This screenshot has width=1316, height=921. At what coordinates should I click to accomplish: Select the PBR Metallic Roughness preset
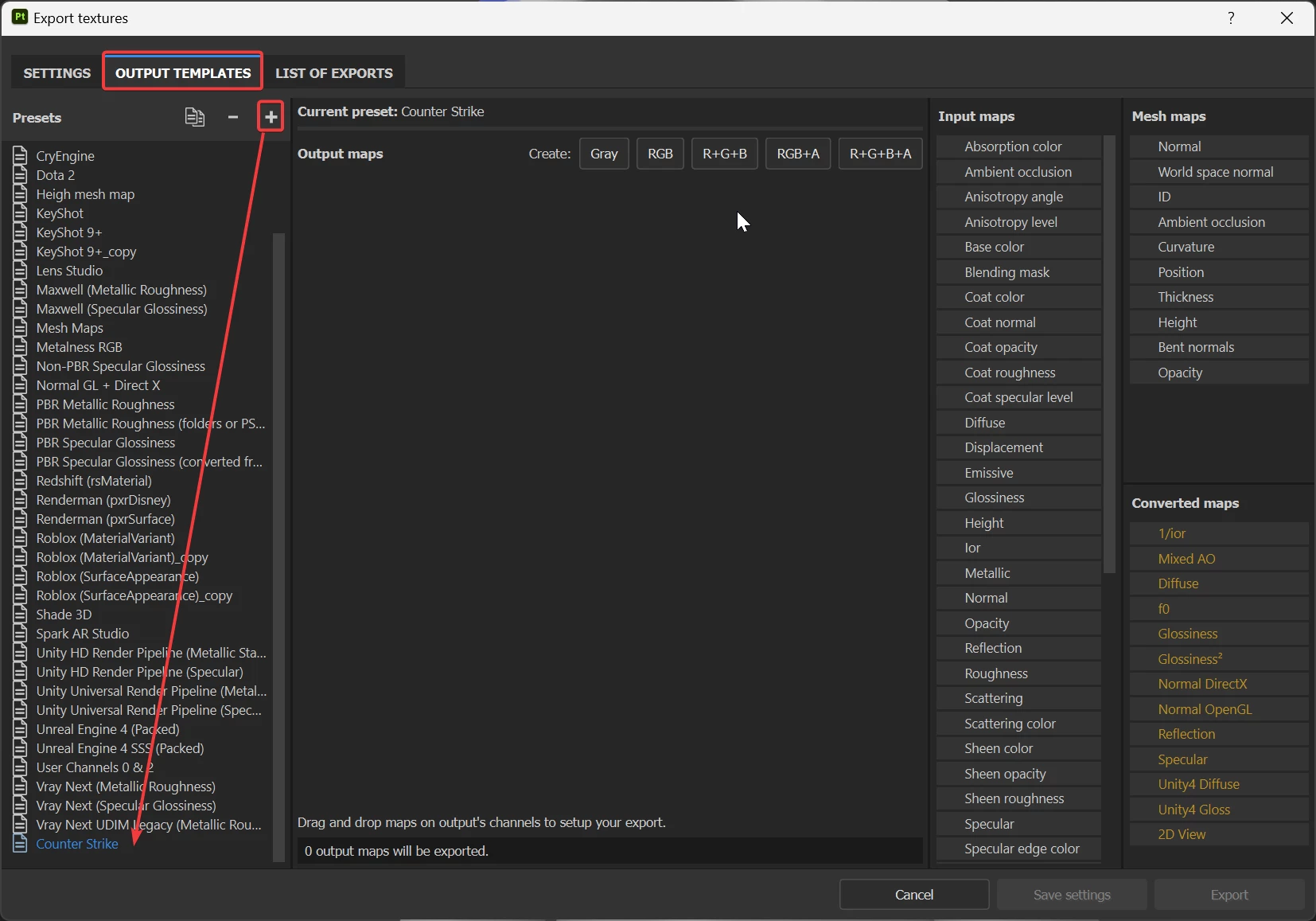(105, 404)
